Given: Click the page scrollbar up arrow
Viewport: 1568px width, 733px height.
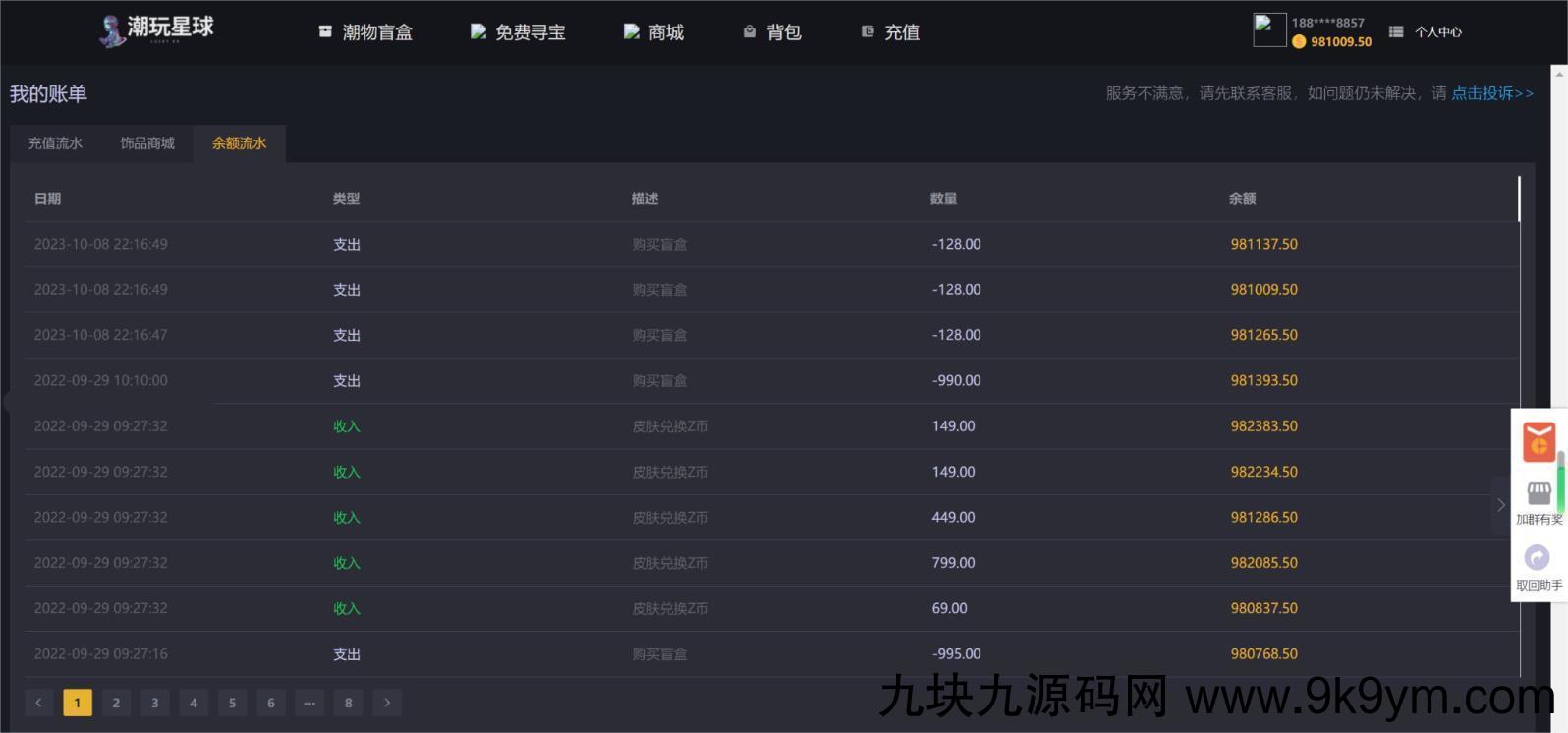Looking at the screenshot, I should (1559, 74).
